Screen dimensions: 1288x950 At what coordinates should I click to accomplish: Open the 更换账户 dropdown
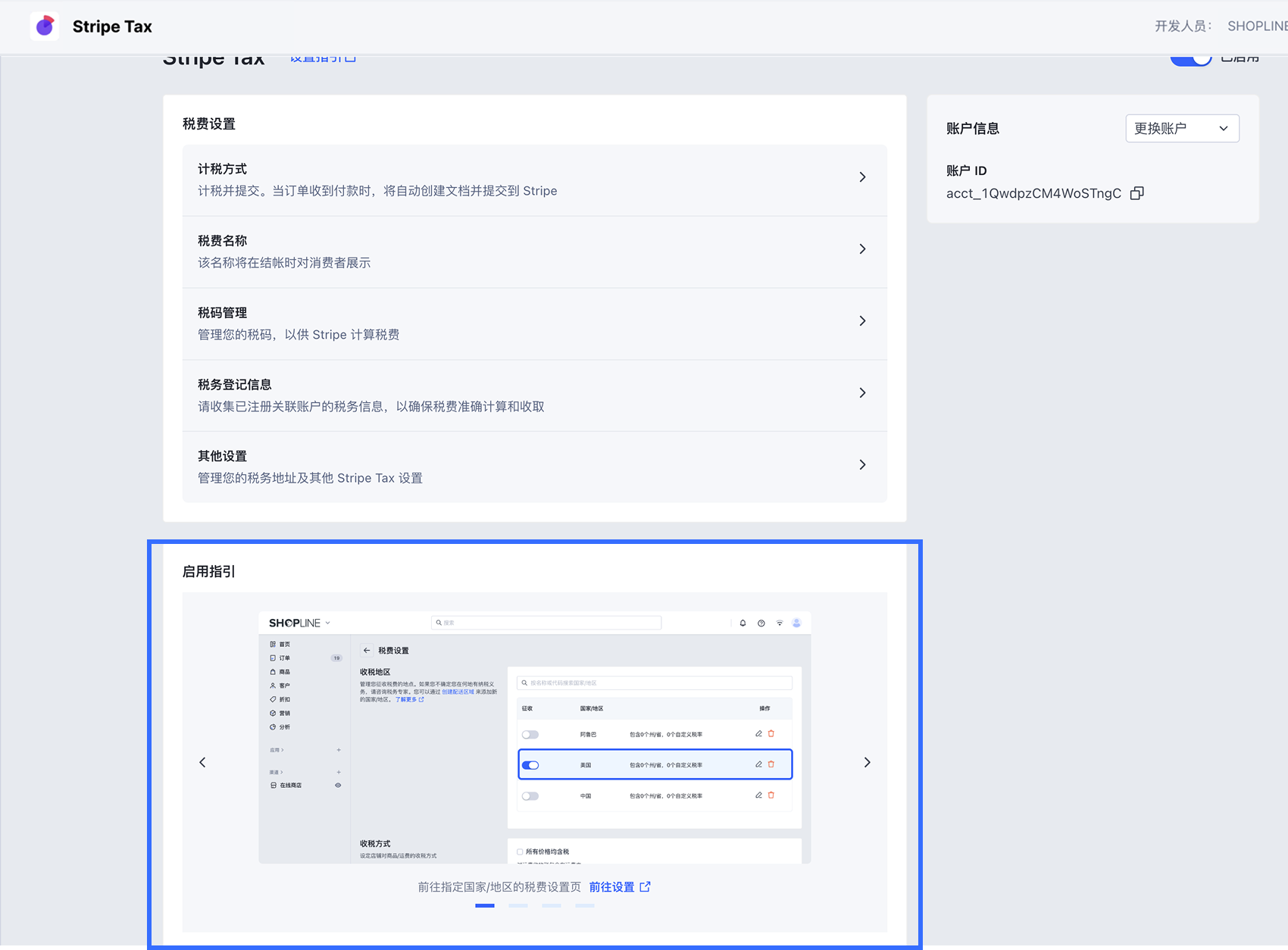(x=1182, y=128)
